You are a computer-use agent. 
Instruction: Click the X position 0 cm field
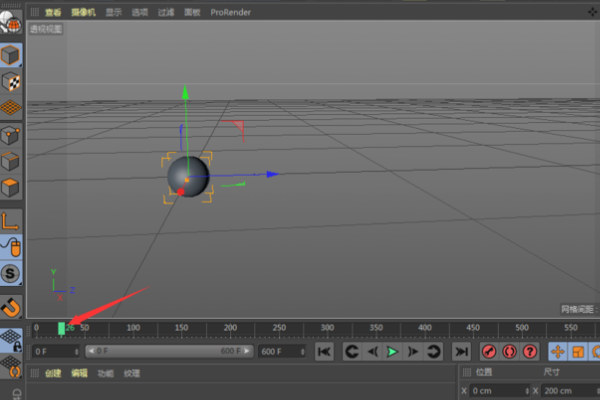click(498, 390)
